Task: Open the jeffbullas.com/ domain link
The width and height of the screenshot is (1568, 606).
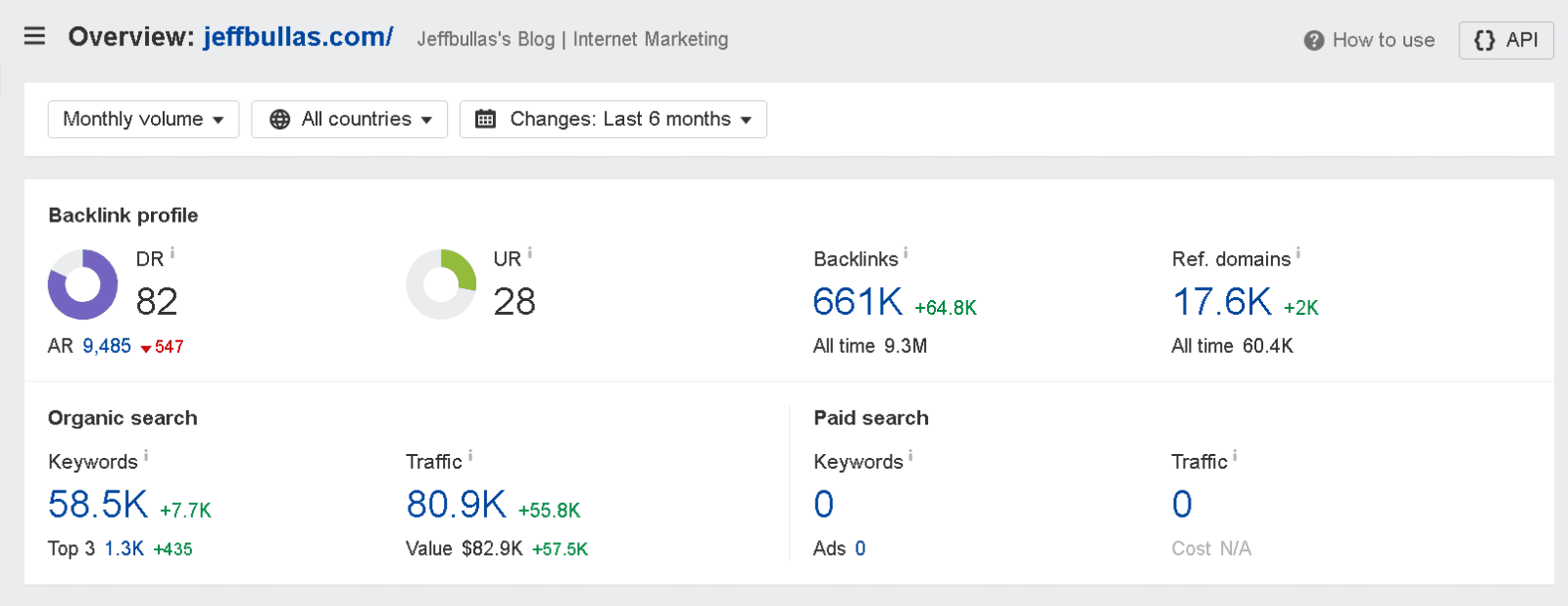Action: tap(298, 37)
